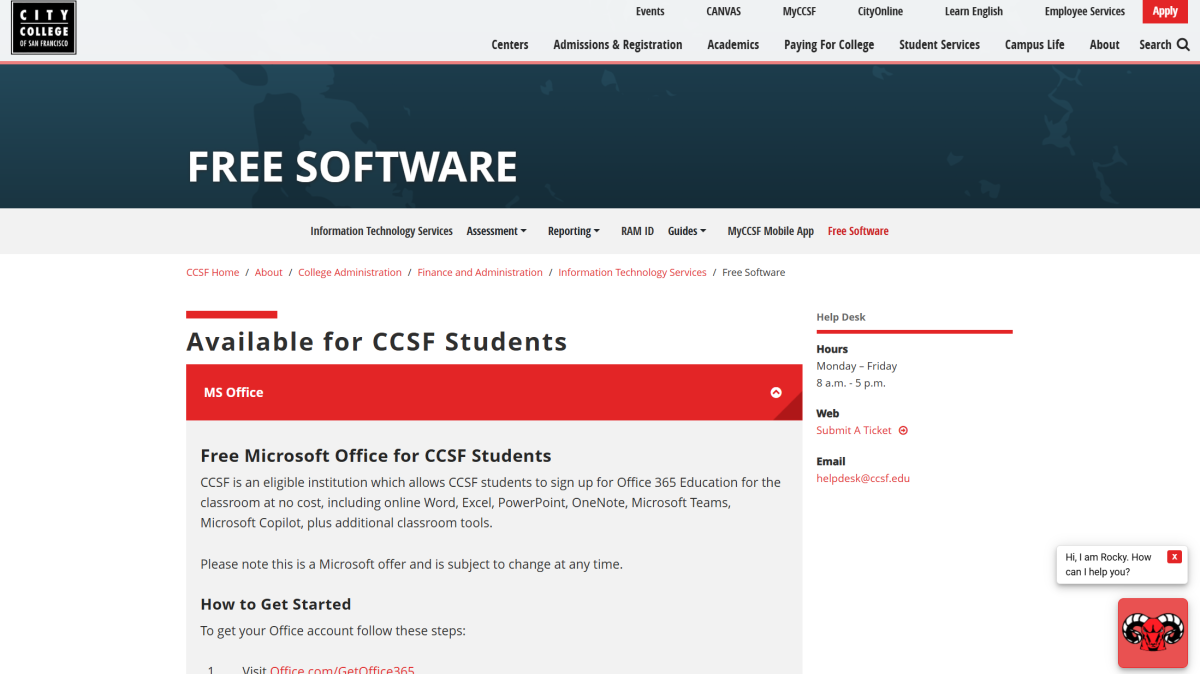Open the Centers menu
This screenshot has height=674, width=1200.
point(510,45)
